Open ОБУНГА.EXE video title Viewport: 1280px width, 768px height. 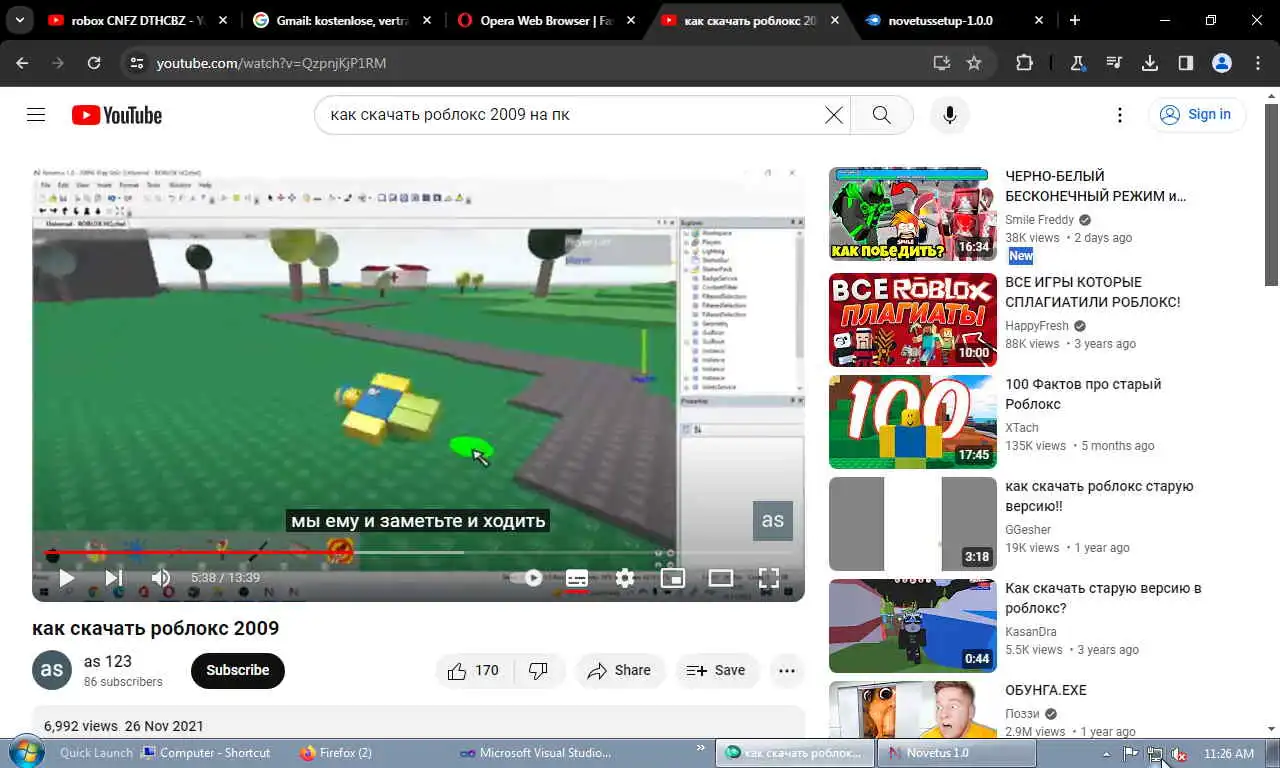click(1046, 690)
